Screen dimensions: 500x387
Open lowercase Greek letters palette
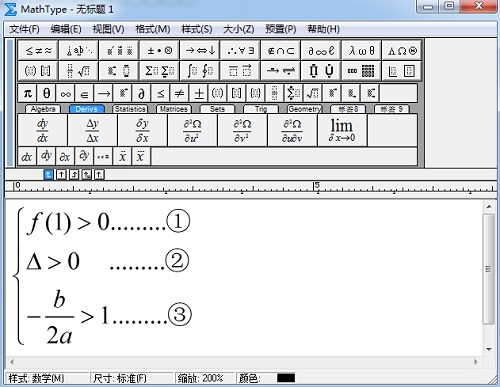pyautogui.click(x=361, y=51)
